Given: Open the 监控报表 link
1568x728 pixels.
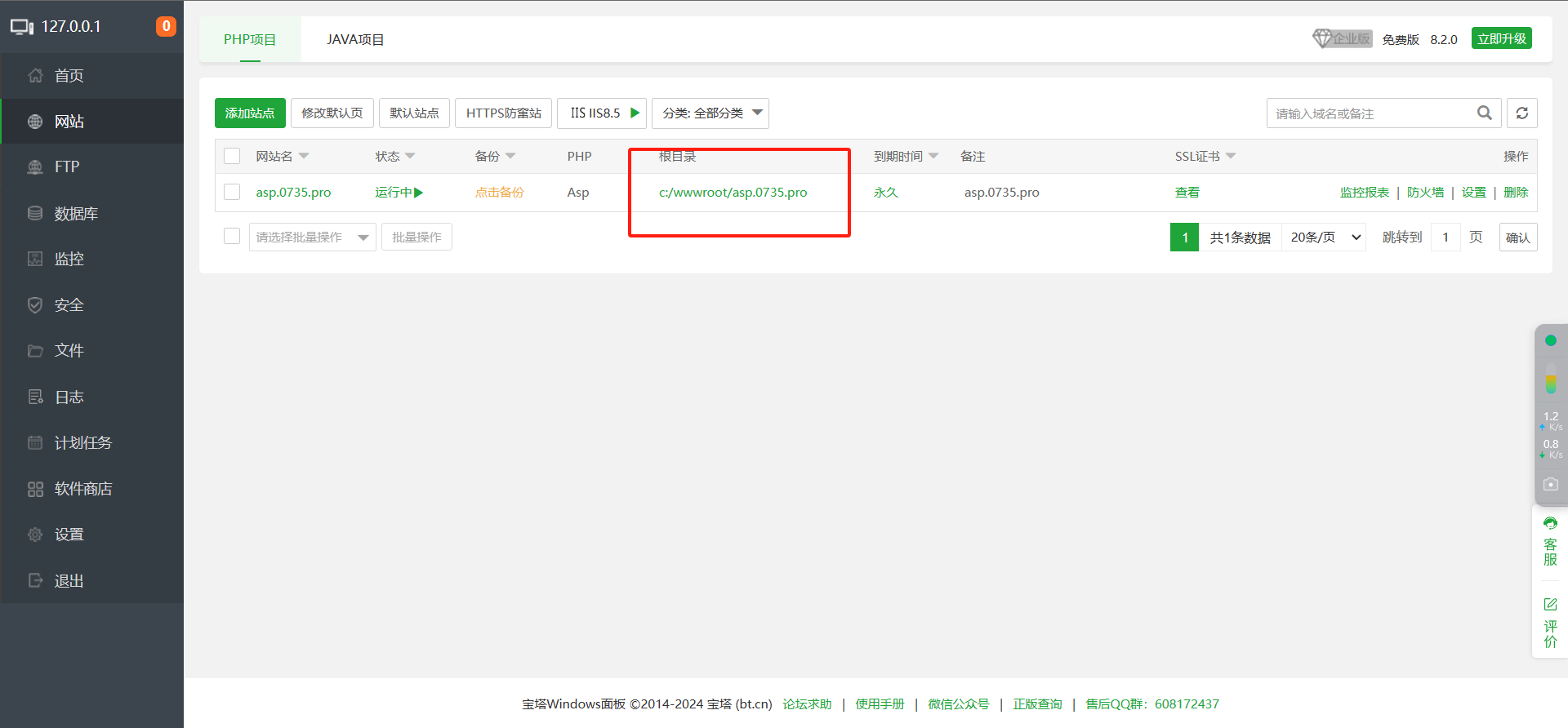Looking at the screenshot, I should tap(1365, 193).
